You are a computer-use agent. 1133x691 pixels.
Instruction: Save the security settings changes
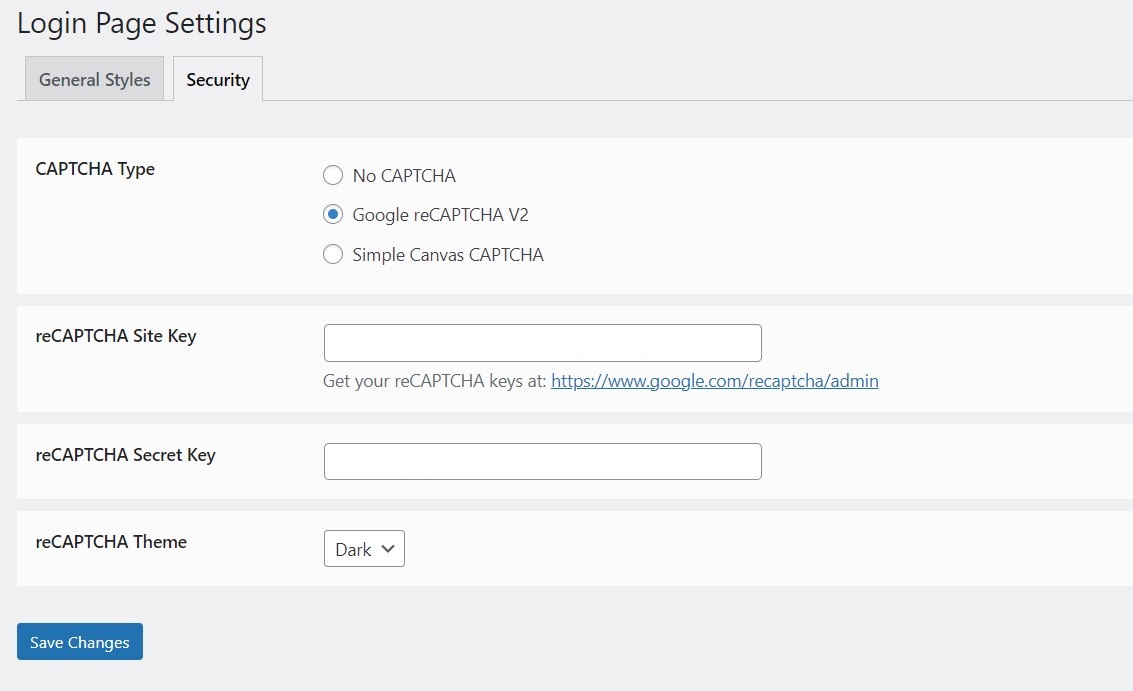pyautogui.click(x=79, y=642)
